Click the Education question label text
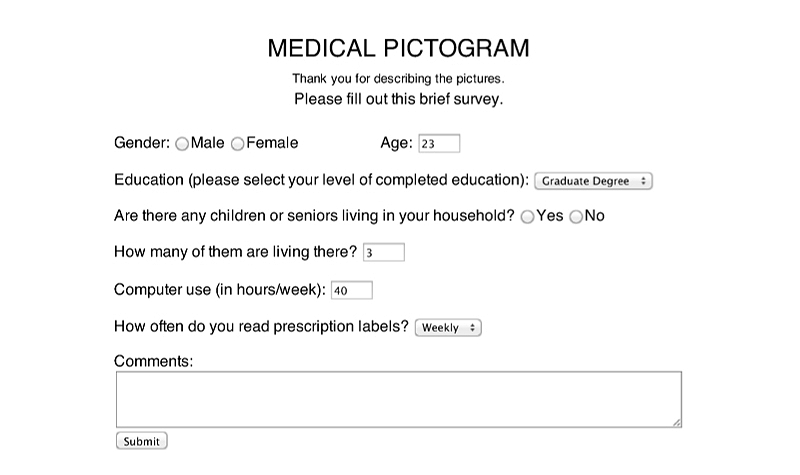800x475 pixels. tap(321, 180)
